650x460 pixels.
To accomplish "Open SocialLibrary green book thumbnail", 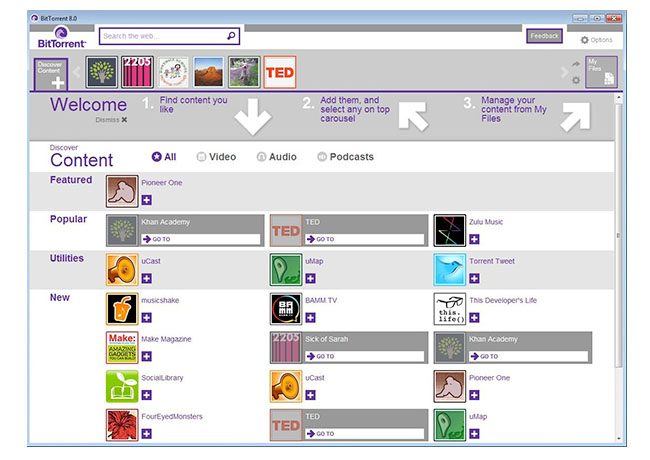I will click(122, 386).
